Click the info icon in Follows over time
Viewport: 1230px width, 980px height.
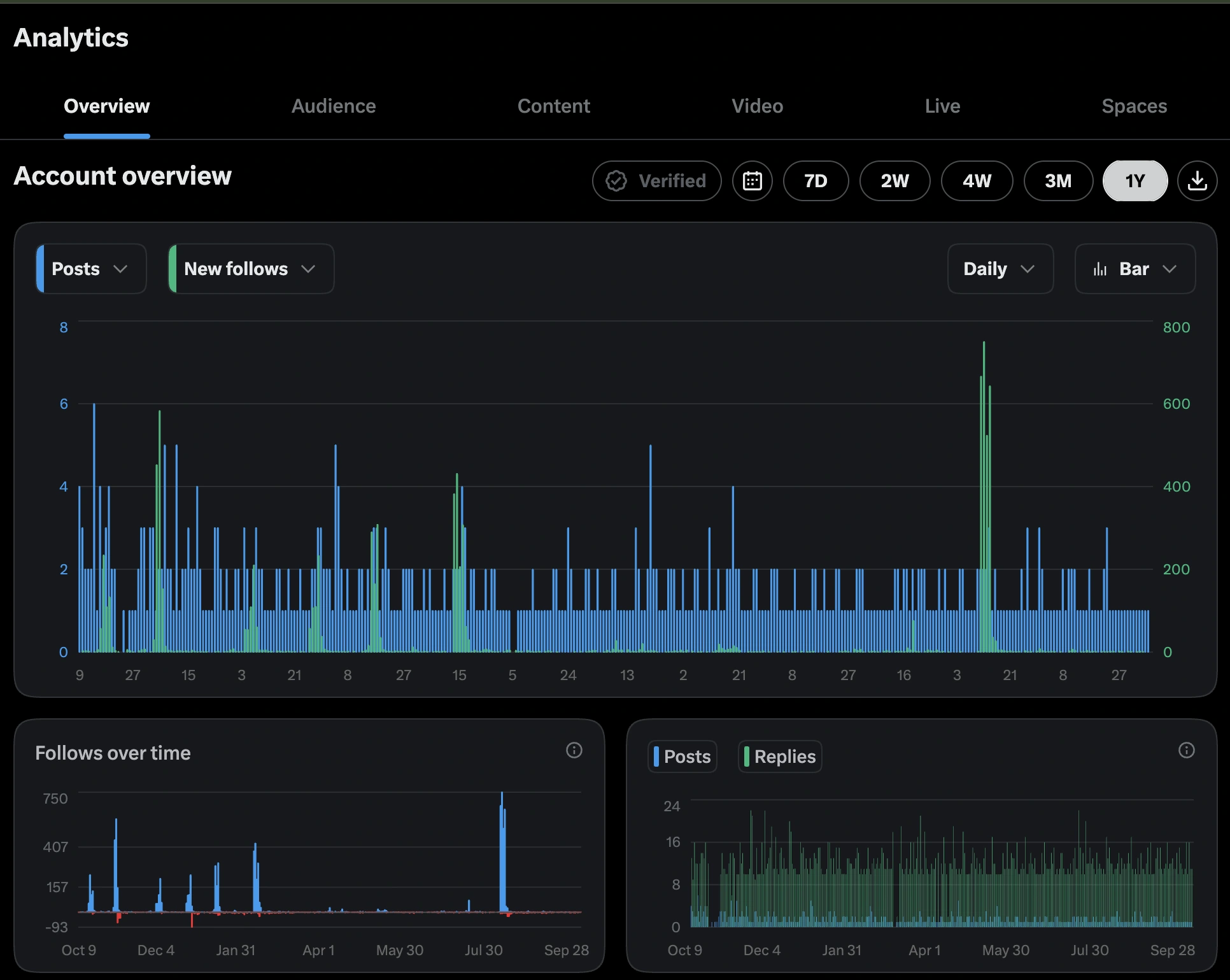click(574, 750)
